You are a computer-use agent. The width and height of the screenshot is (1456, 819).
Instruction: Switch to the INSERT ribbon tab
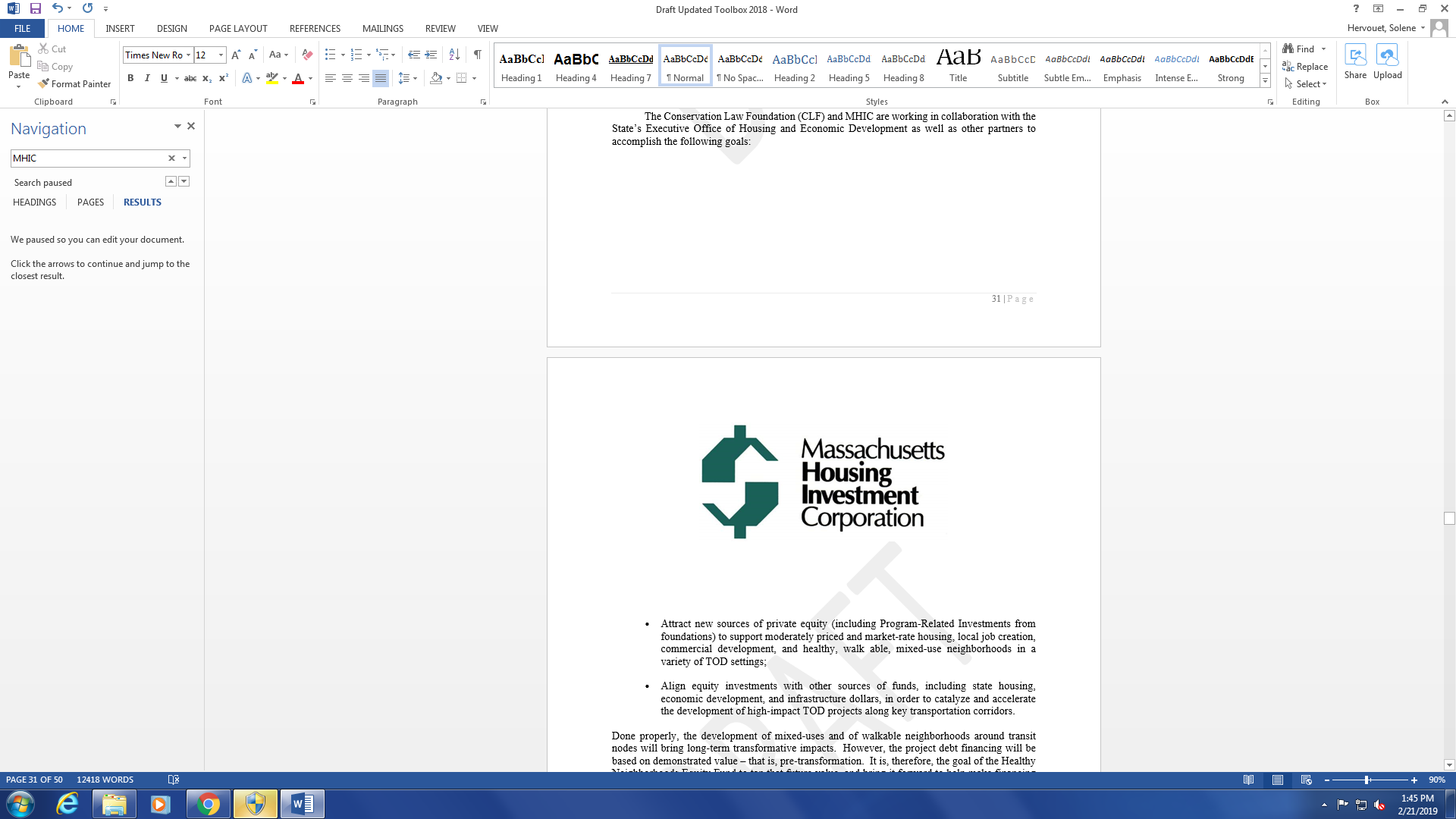coord(120,29)
